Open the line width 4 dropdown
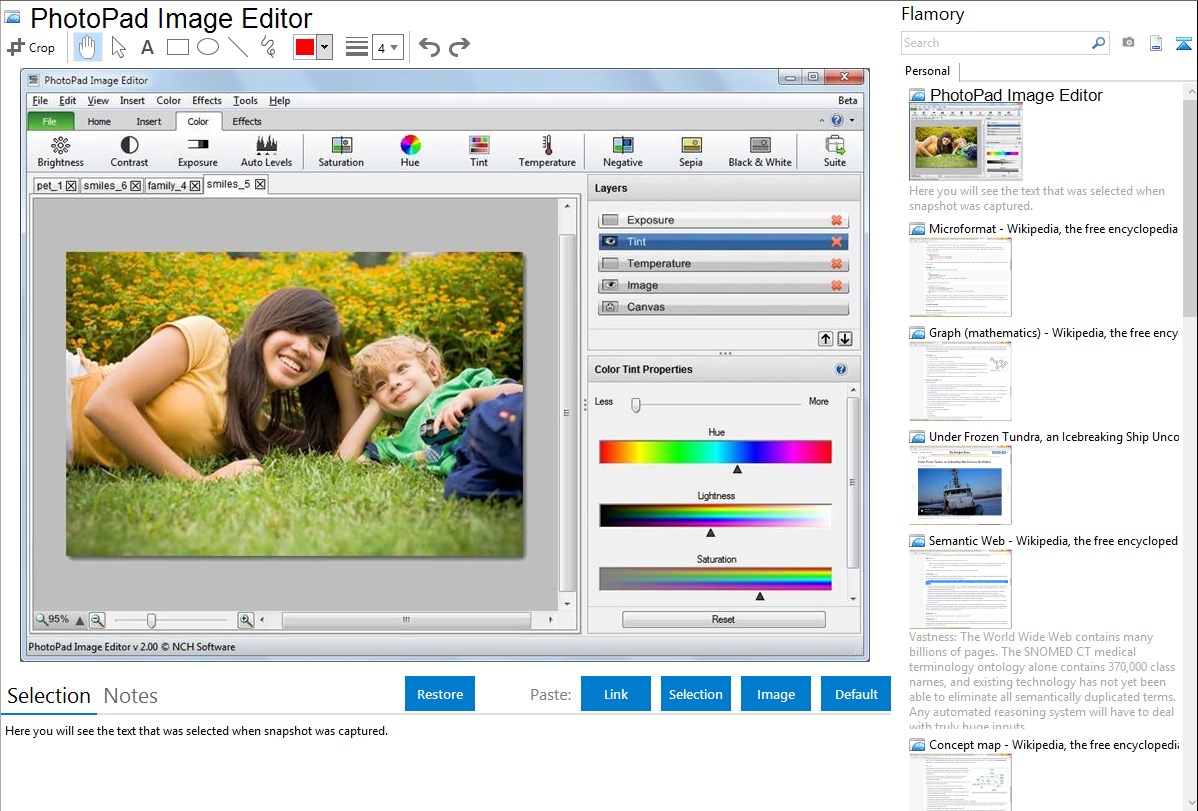Screen dimensions: 1198x811 [387, 47]
